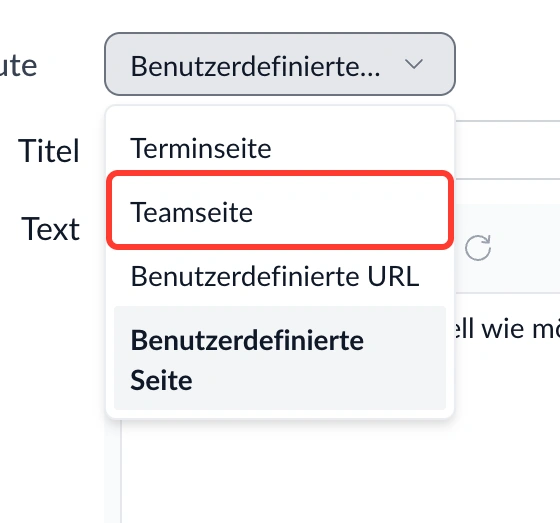Click the 'Benutzerdefinierte...' text in the select box
Screen dimensions: 560x523
(255, 66)
